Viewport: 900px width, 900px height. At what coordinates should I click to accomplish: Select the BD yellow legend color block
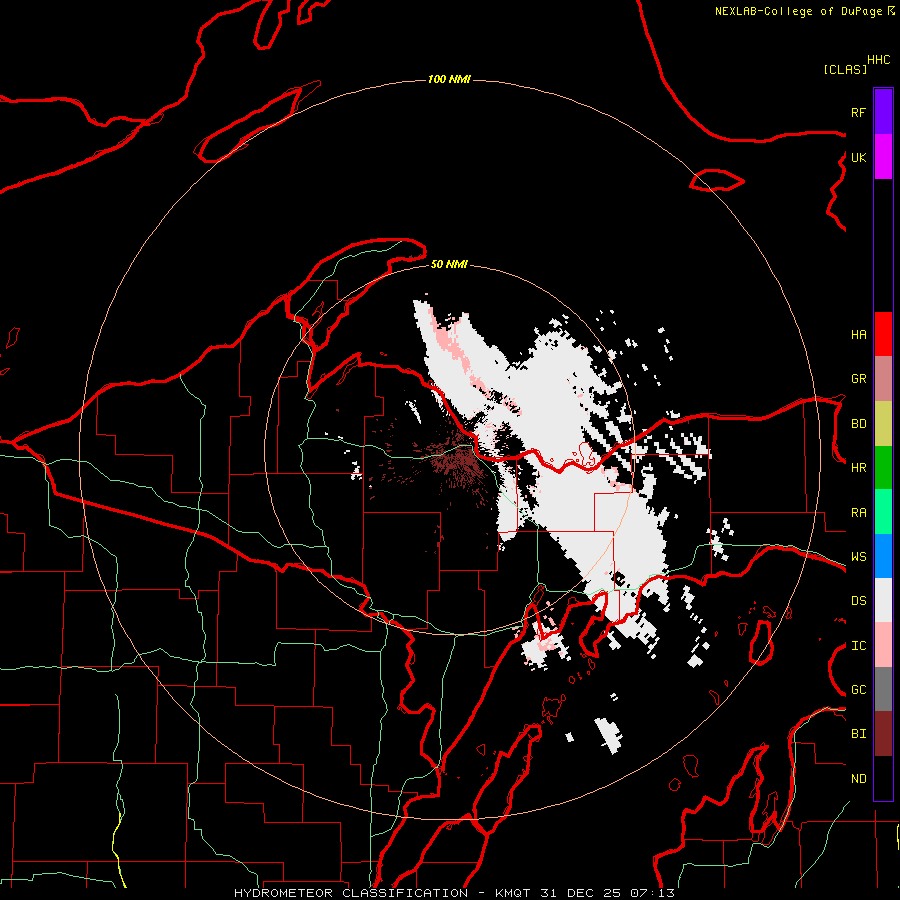tap(883, 424)
